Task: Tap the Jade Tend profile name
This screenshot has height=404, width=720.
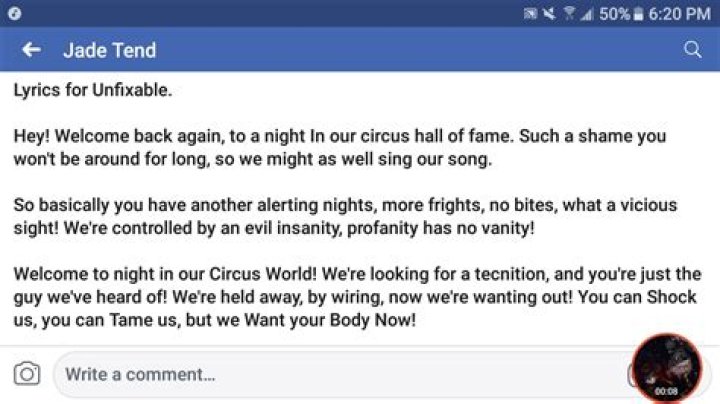Action: point(110,50)
